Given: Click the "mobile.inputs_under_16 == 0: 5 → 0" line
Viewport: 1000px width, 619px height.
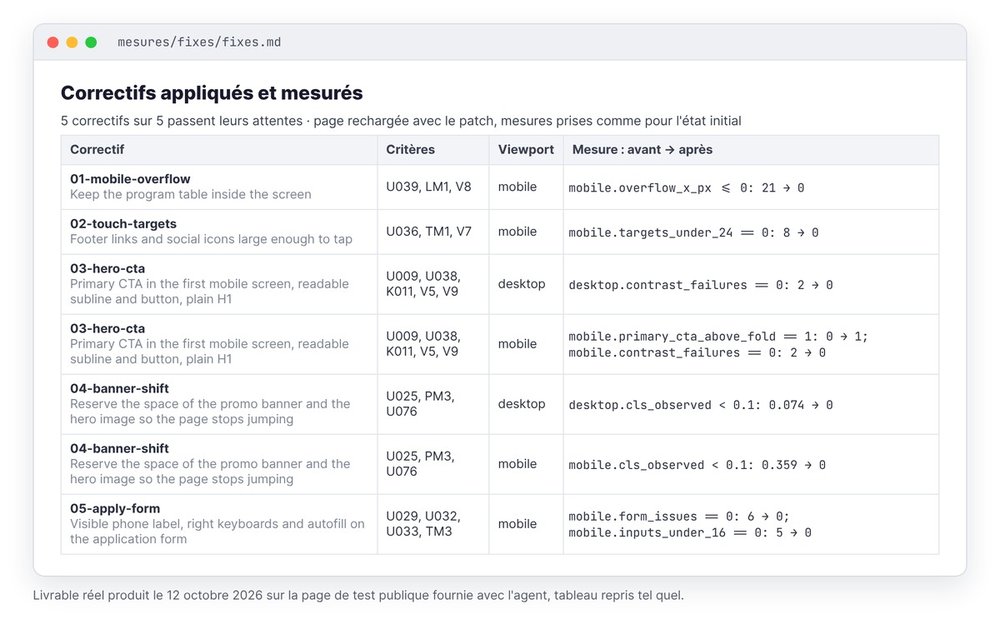Looking at the screenshot, I should coord(689,532).
